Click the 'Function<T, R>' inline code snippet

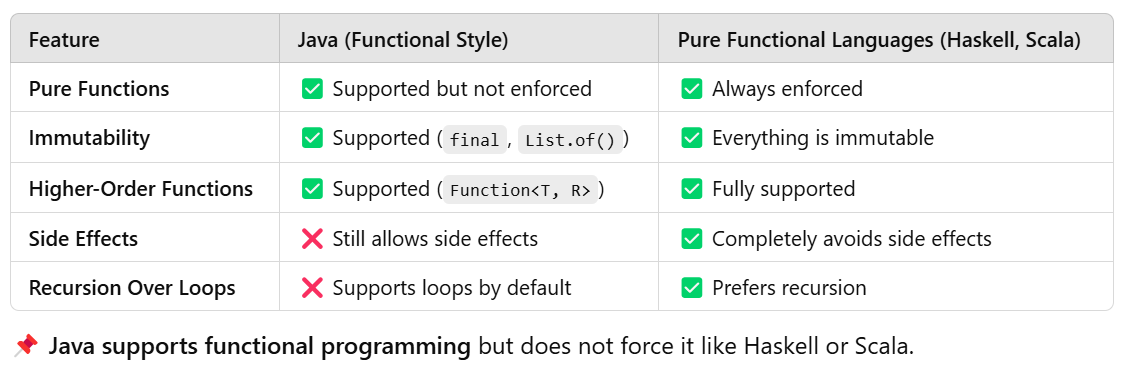520,190
